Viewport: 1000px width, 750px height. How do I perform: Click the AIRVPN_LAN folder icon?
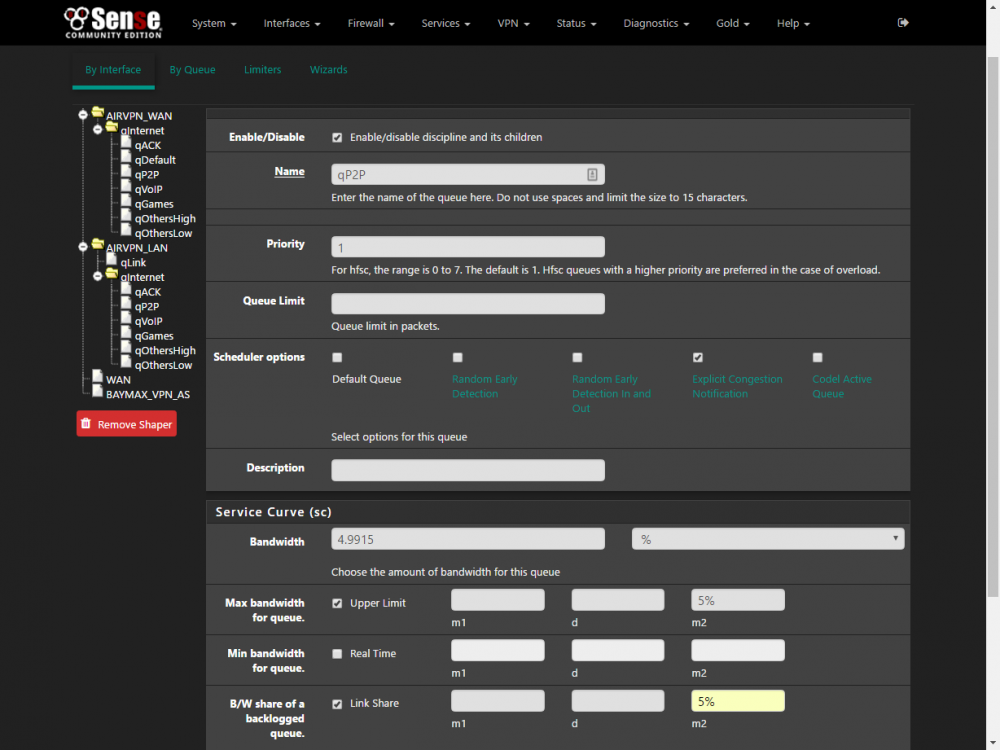tap(98, 244)
